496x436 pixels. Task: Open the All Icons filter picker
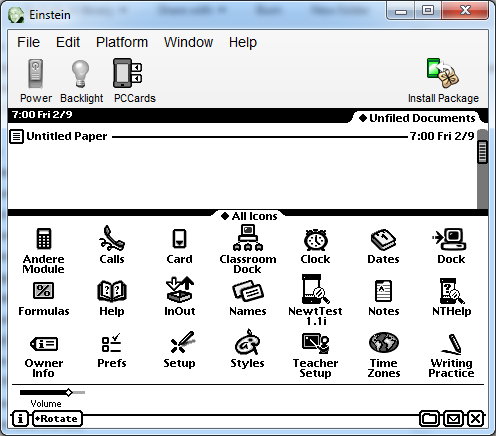pyautogui.click(x=249, y=216)
